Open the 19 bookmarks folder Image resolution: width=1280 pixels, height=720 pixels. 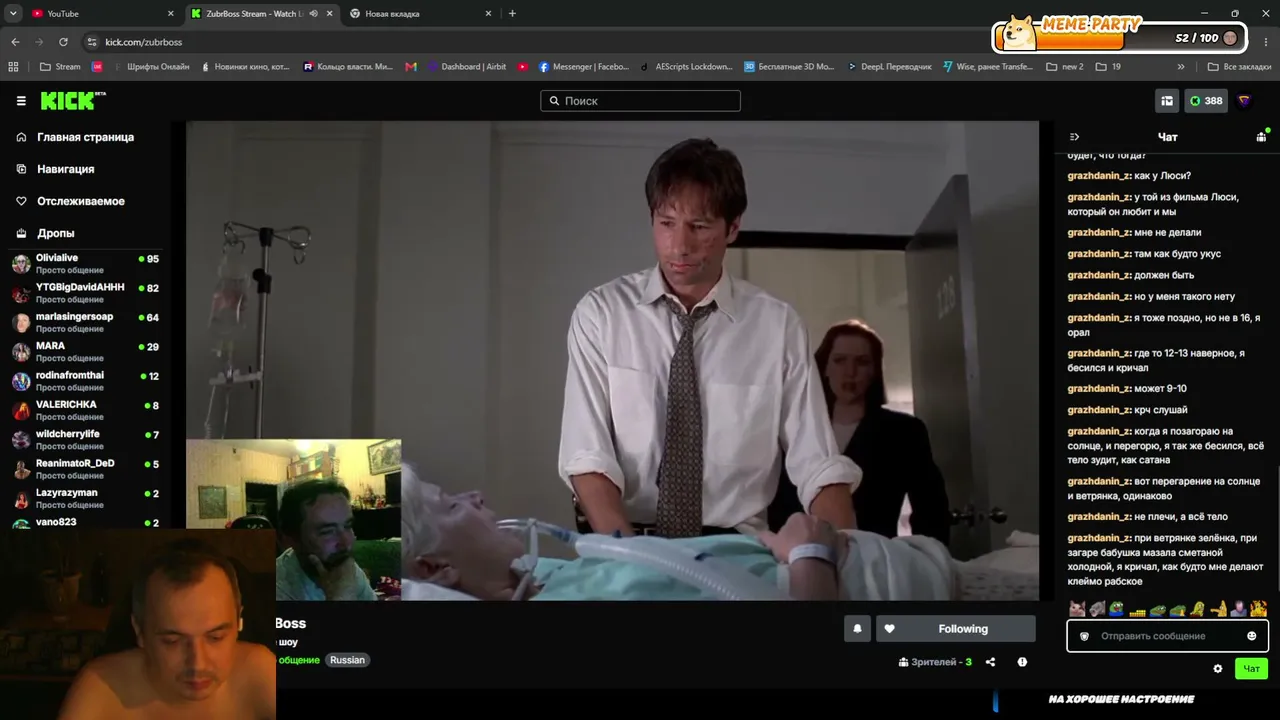tap(1108, 67)
